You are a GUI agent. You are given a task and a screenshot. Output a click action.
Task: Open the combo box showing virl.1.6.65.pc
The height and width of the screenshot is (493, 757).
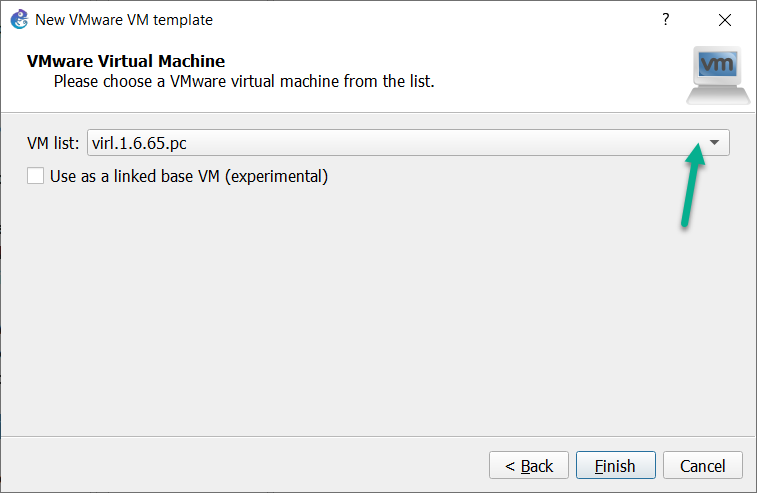tap(408, 142)
